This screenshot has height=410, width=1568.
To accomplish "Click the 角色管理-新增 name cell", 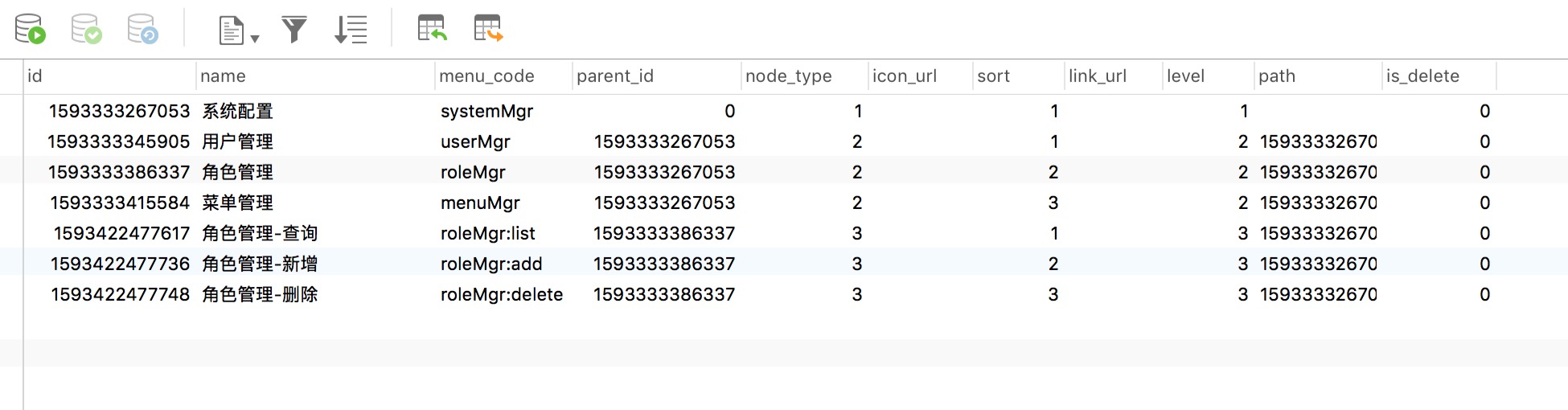I will 259,264.
